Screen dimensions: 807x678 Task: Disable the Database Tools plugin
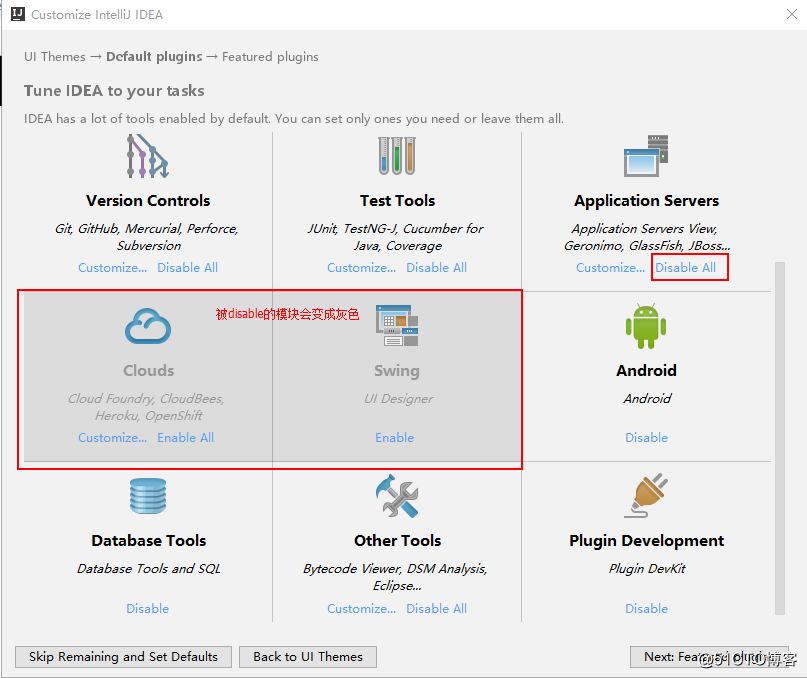tap(148, 609)
